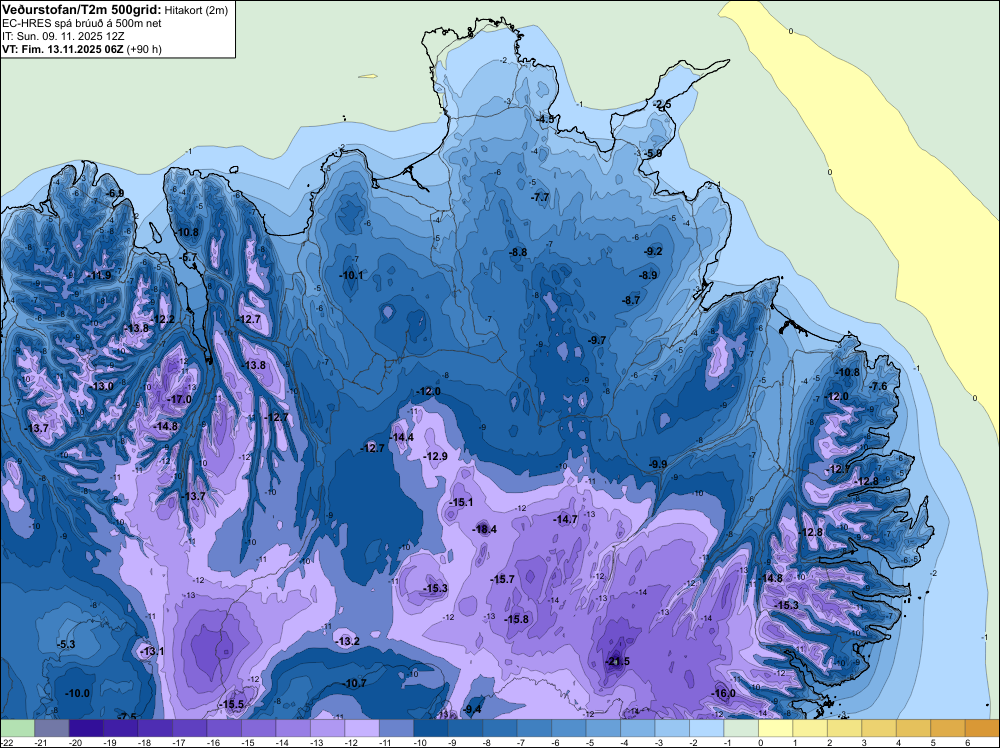This screenshot has height=748, width=1000.
Task: Click the -10.7 temperature value
Action: (354, 683)
